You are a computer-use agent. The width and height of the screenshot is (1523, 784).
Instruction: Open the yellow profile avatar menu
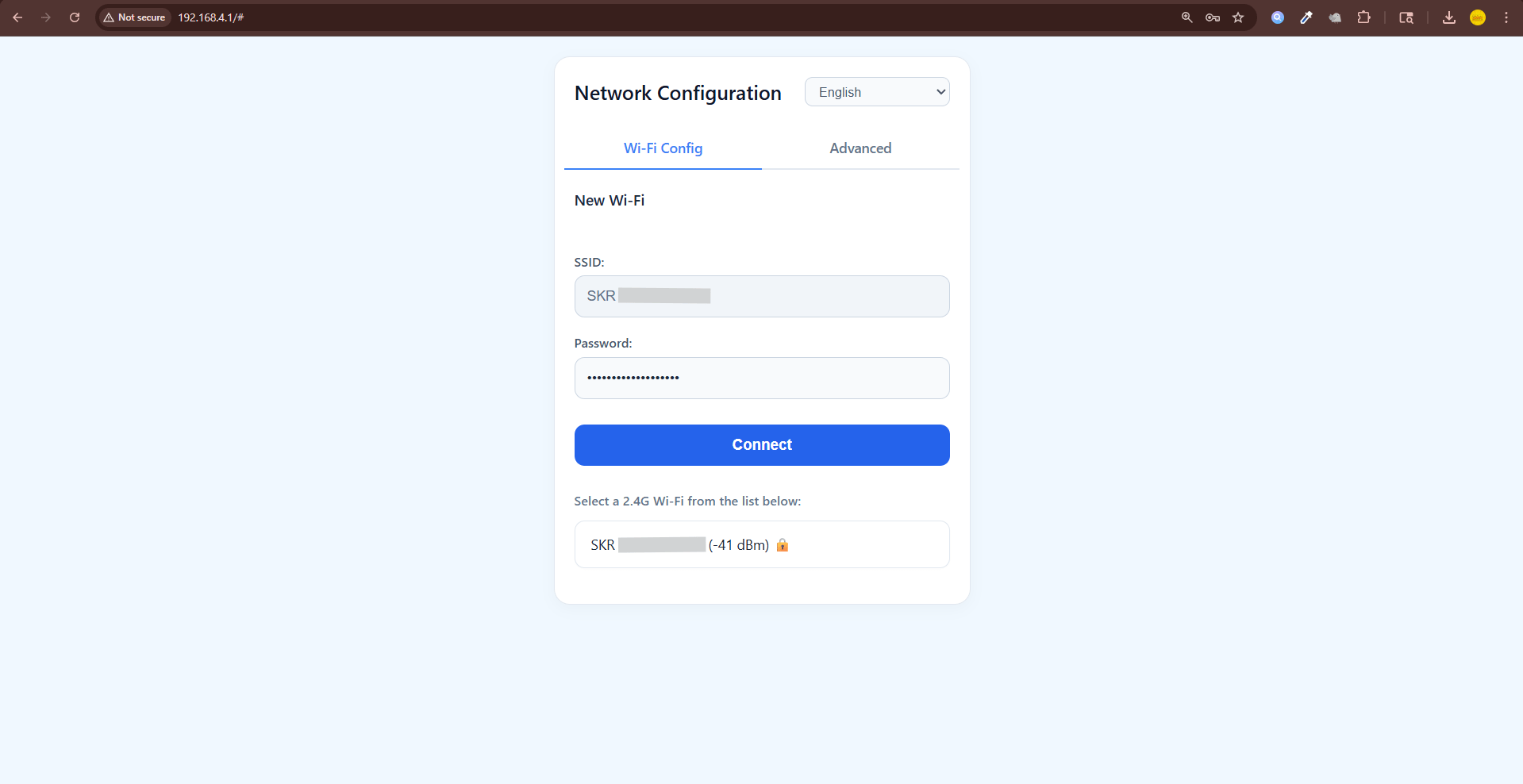pos(1477,17)
